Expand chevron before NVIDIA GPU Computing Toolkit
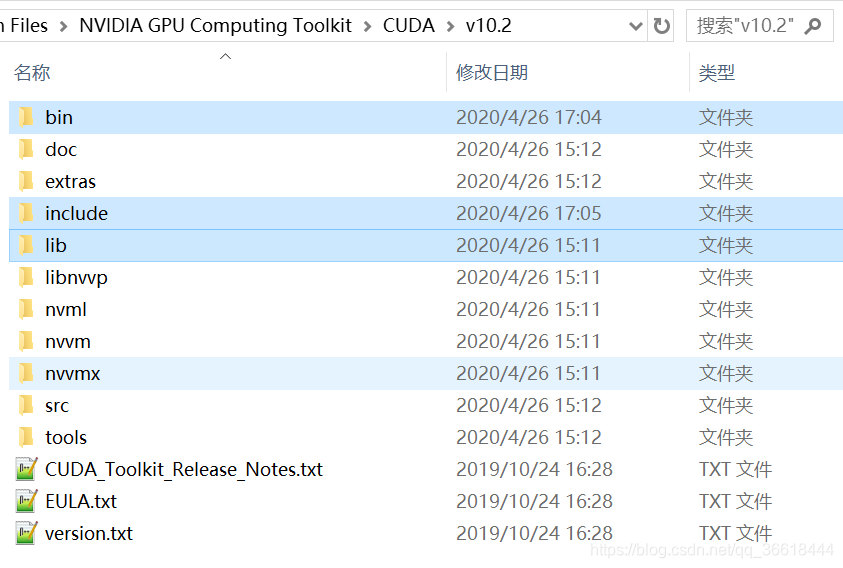 coord(63,26)
